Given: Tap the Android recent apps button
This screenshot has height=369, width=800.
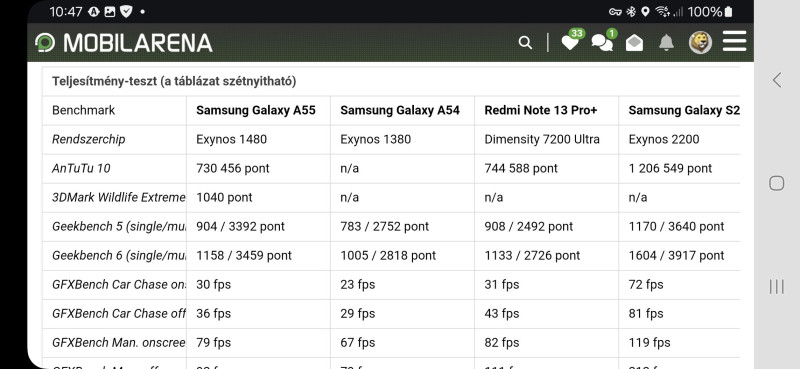Looking at the screenshot, I should pos(776,286).
